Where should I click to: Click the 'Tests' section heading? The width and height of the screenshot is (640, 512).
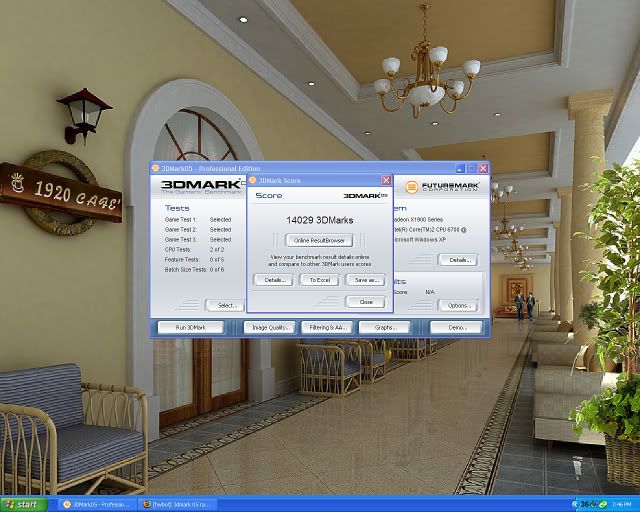tap(177, 208)
